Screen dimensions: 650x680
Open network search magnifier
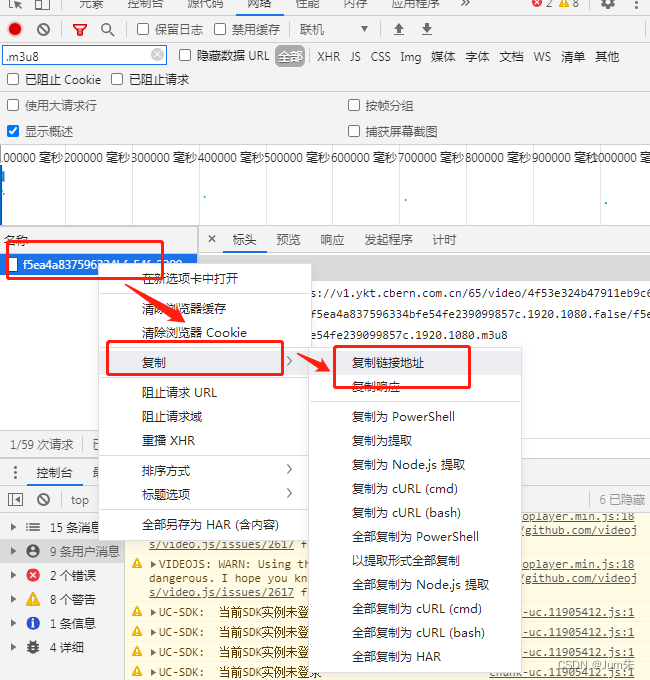click(108, 29)
